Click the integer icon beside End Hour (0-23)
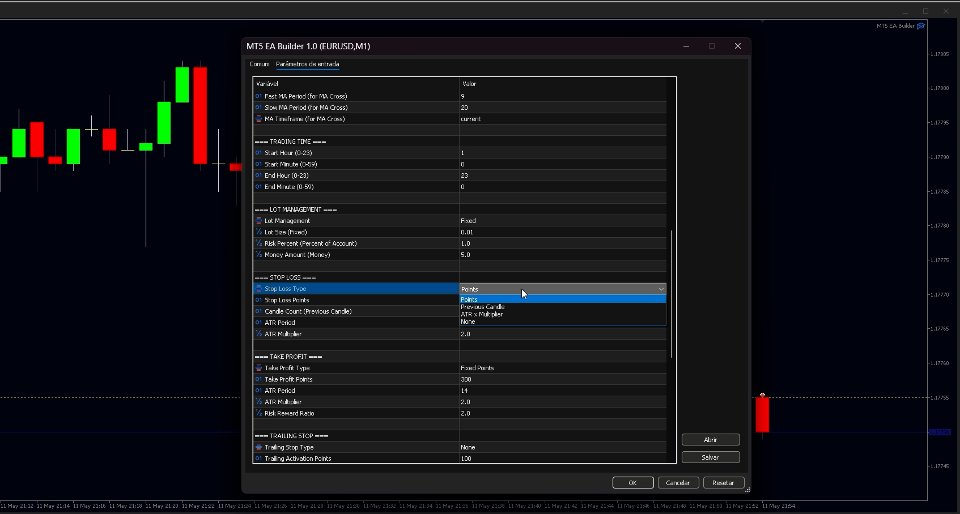 click(258, 176)
